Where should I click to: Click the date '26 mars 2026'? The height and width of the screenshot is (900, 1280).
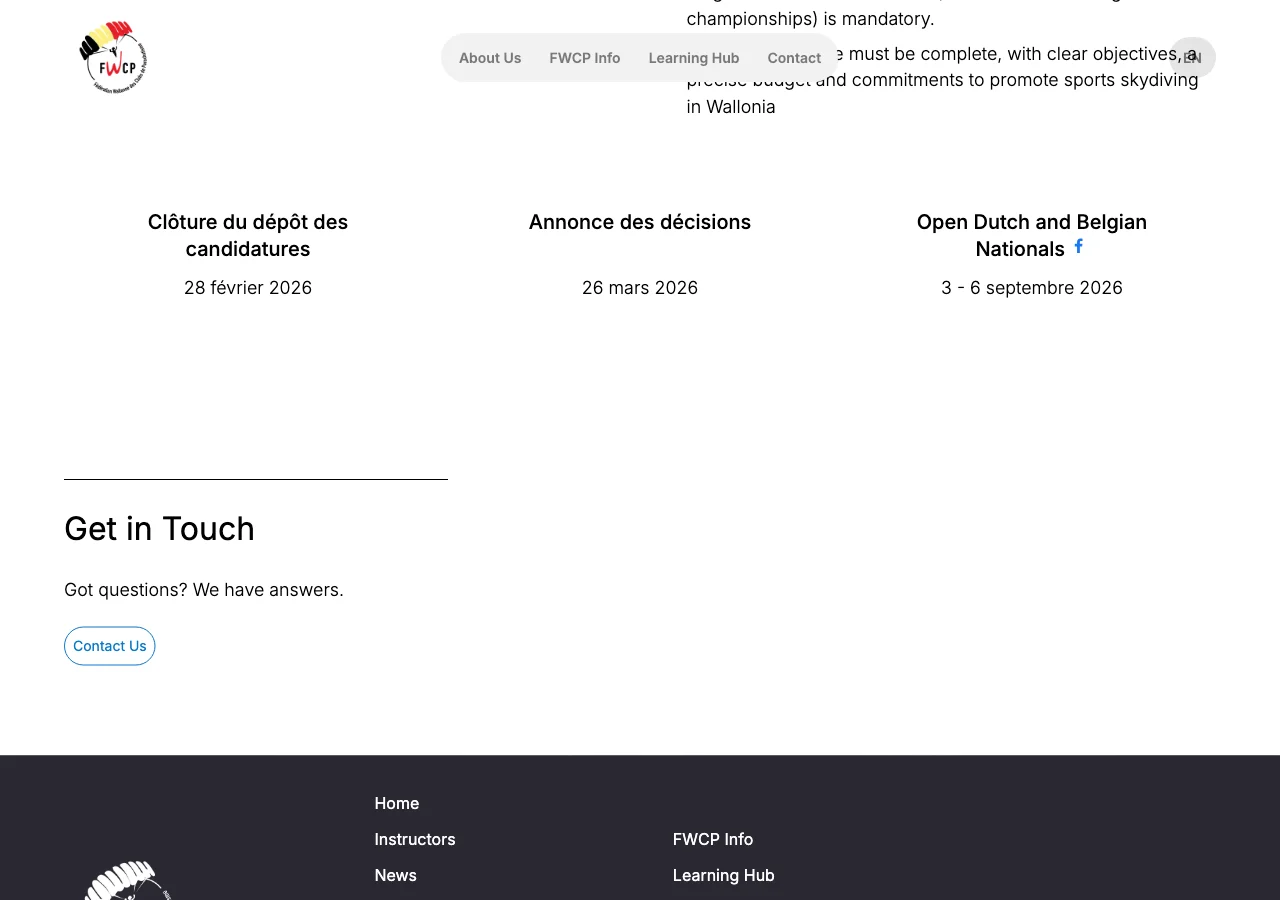[640, 288]
